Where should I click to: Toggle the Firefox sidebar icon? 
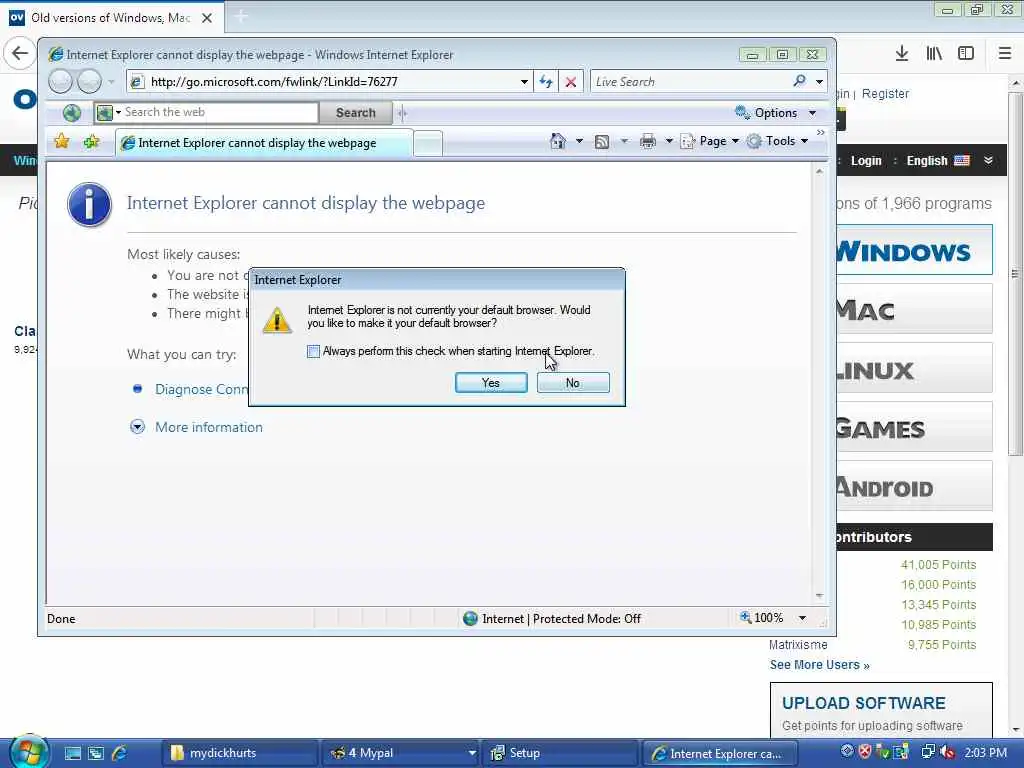[966, 54]
